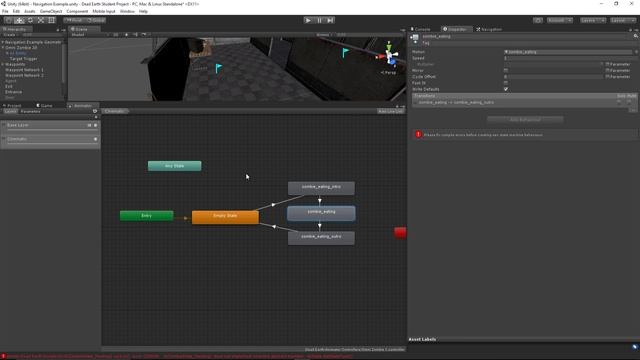Select the green Entry node
The height and width of the screenshot is (360, 640).
[x=147, y=216]
